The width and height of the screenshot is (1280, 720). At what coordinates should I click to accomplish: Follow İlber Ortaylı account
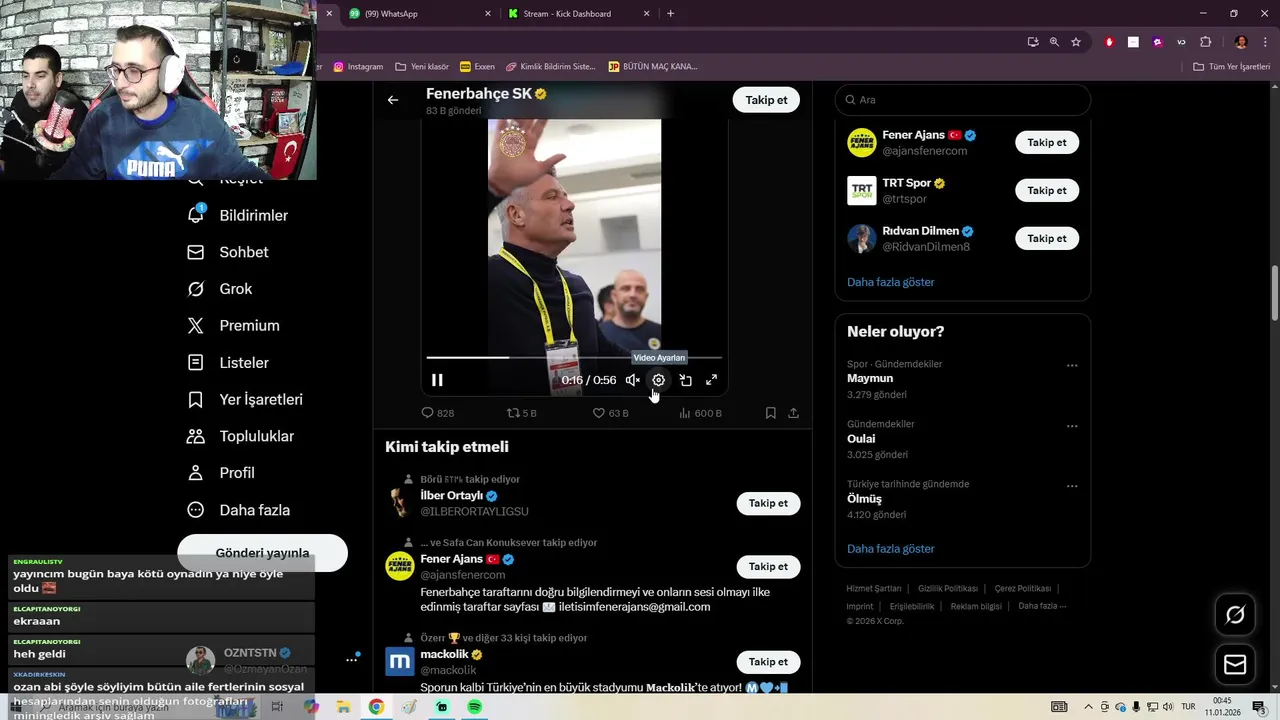(768, 503)
